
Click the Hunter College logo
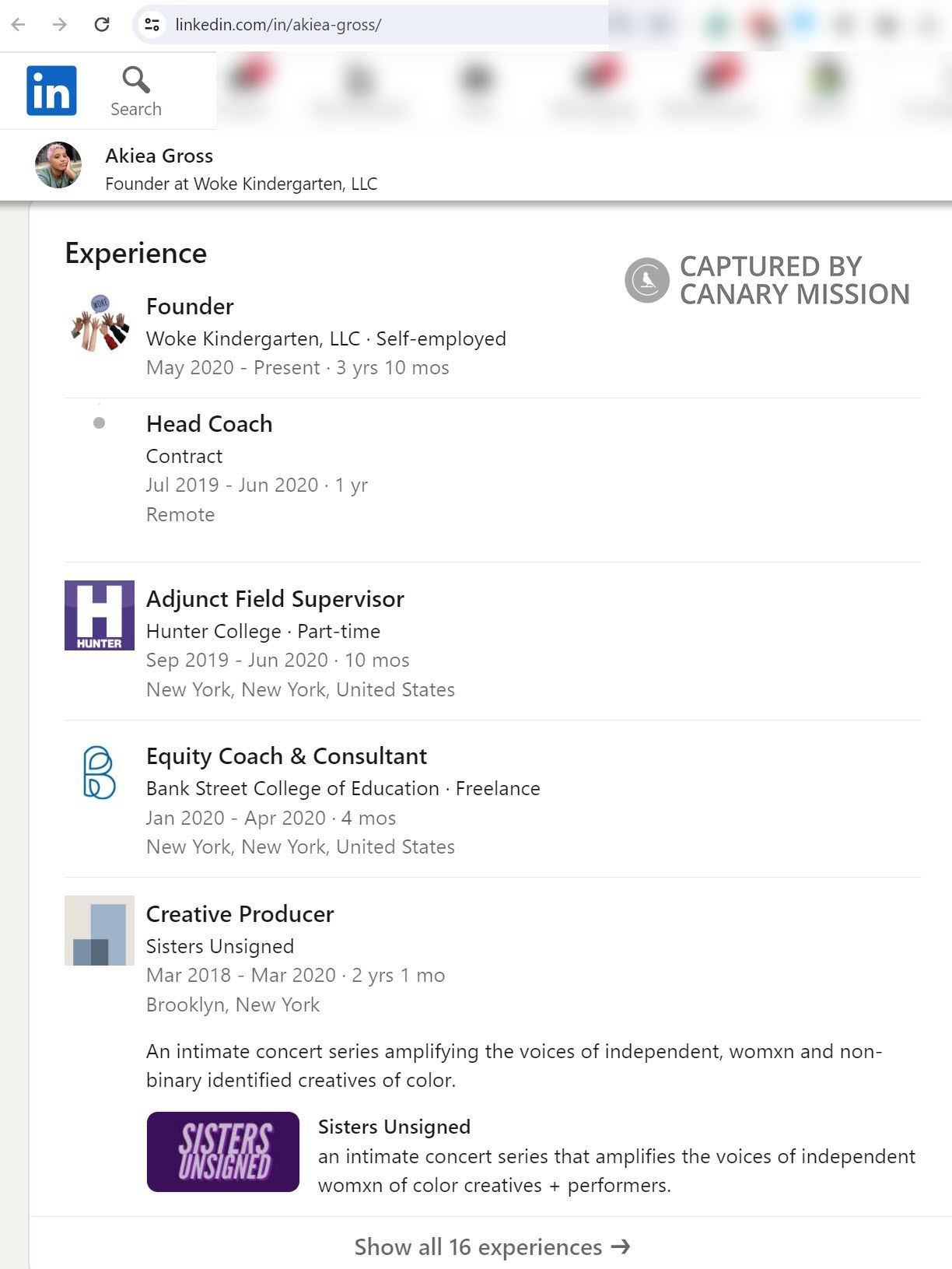tap(100, 615)
